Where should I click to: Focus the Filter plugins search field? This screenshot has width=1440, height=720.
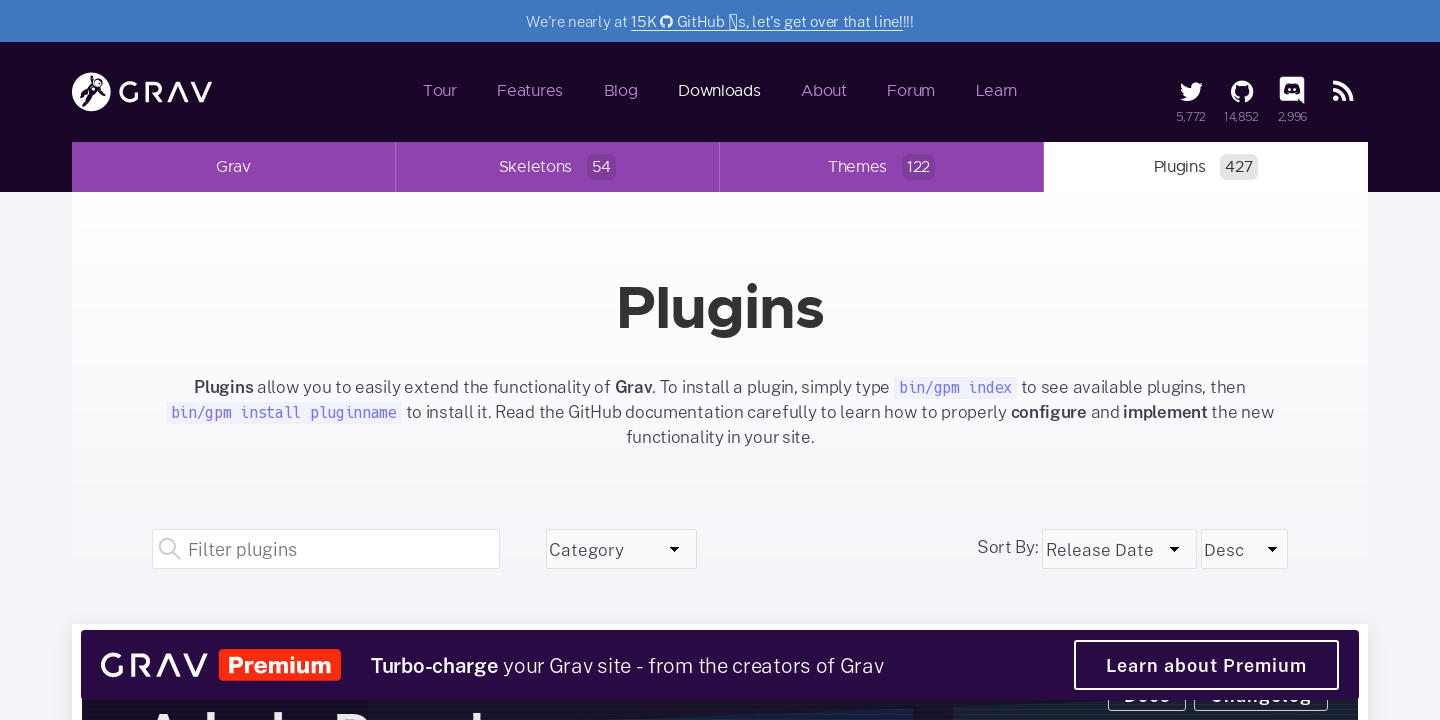pyautogui.click(x=340, y=549)
